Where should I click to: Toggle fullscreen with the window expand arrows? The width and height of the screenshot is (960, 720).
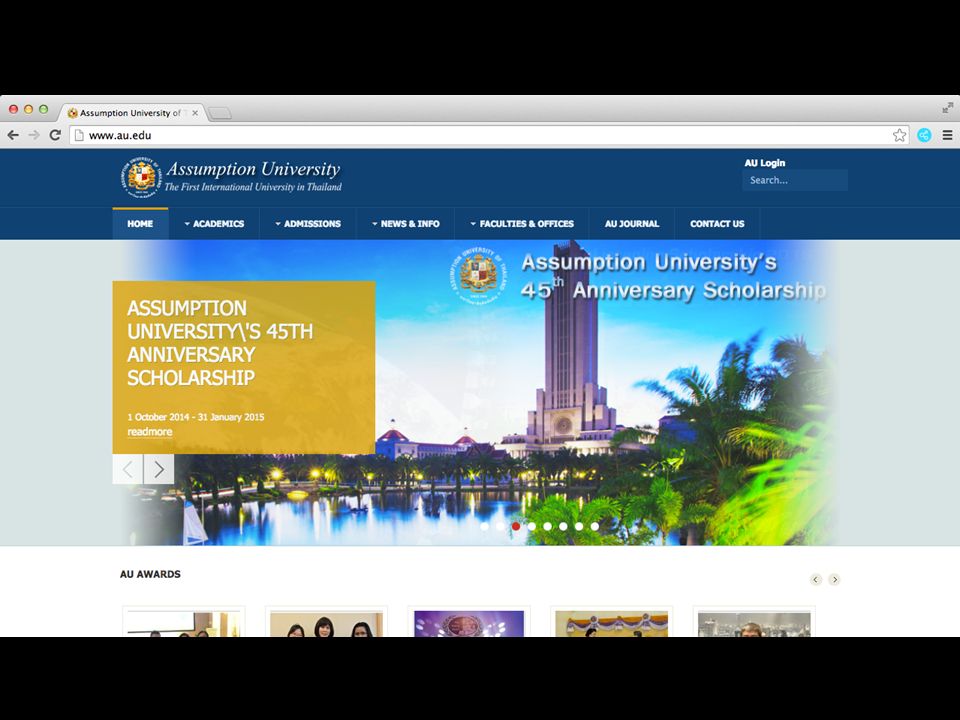point(948,108)
